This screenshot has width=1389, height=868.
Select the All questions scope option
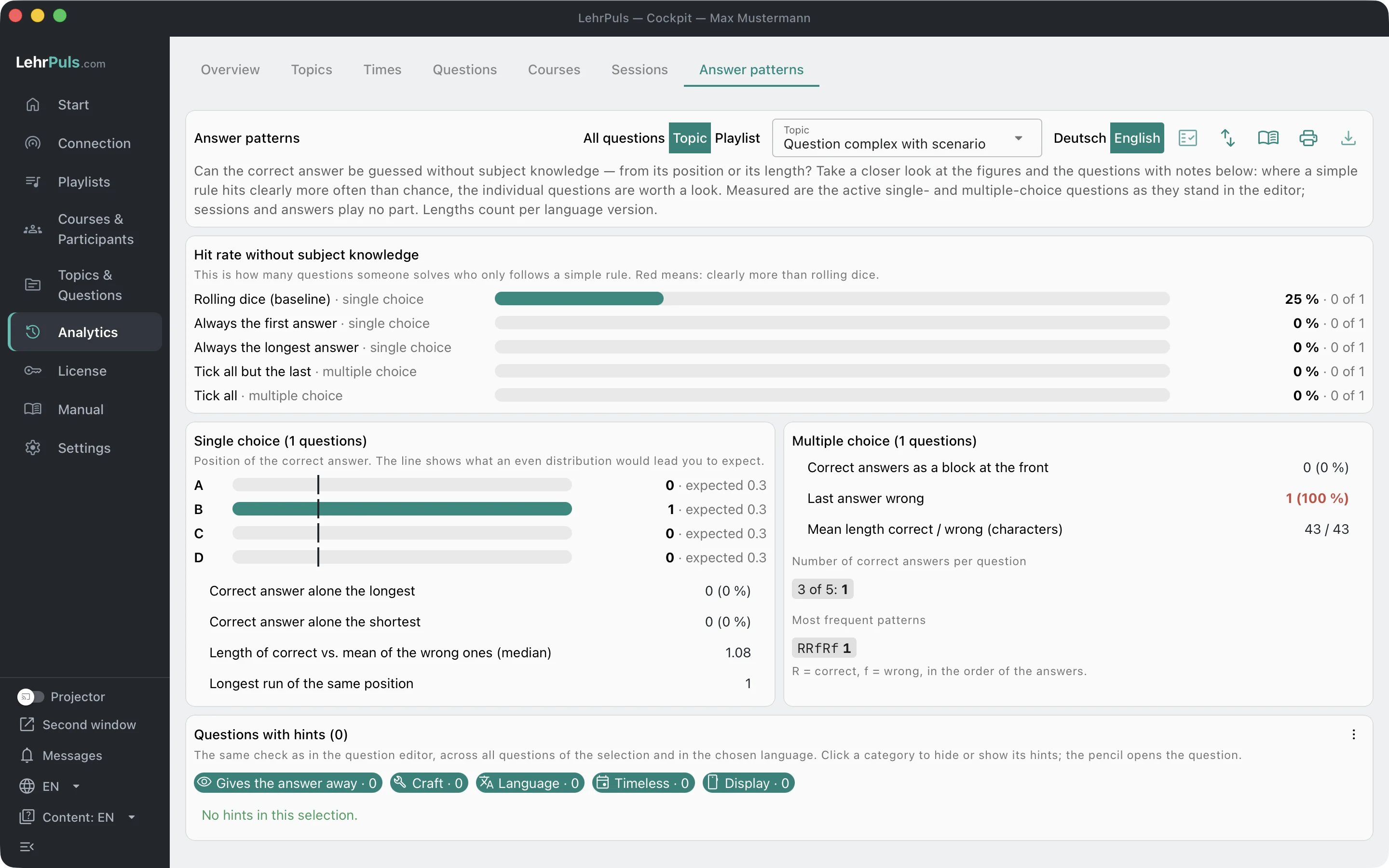(x=624, y=138)
